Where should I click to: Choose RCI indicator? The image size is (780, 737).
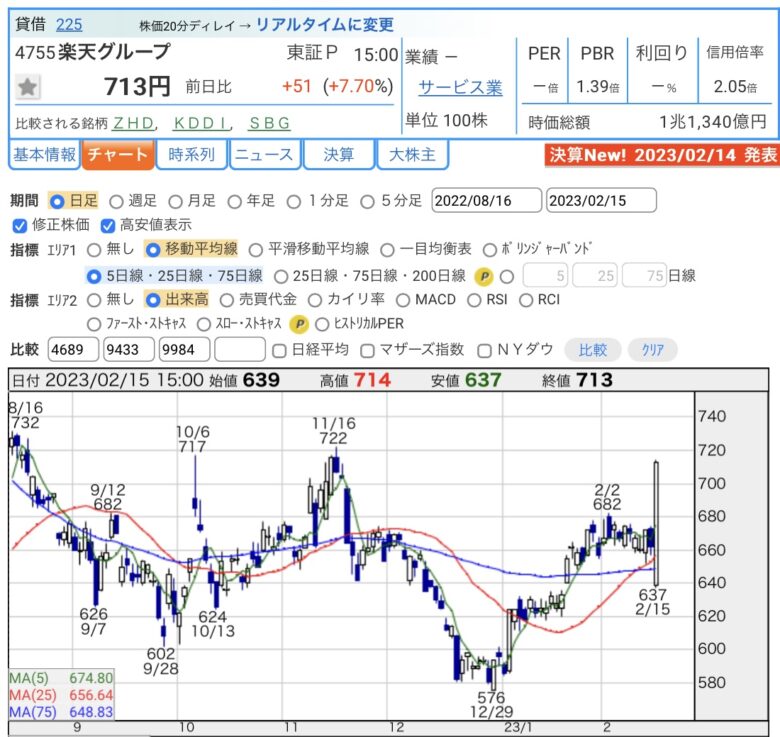[x=526, y=300]
